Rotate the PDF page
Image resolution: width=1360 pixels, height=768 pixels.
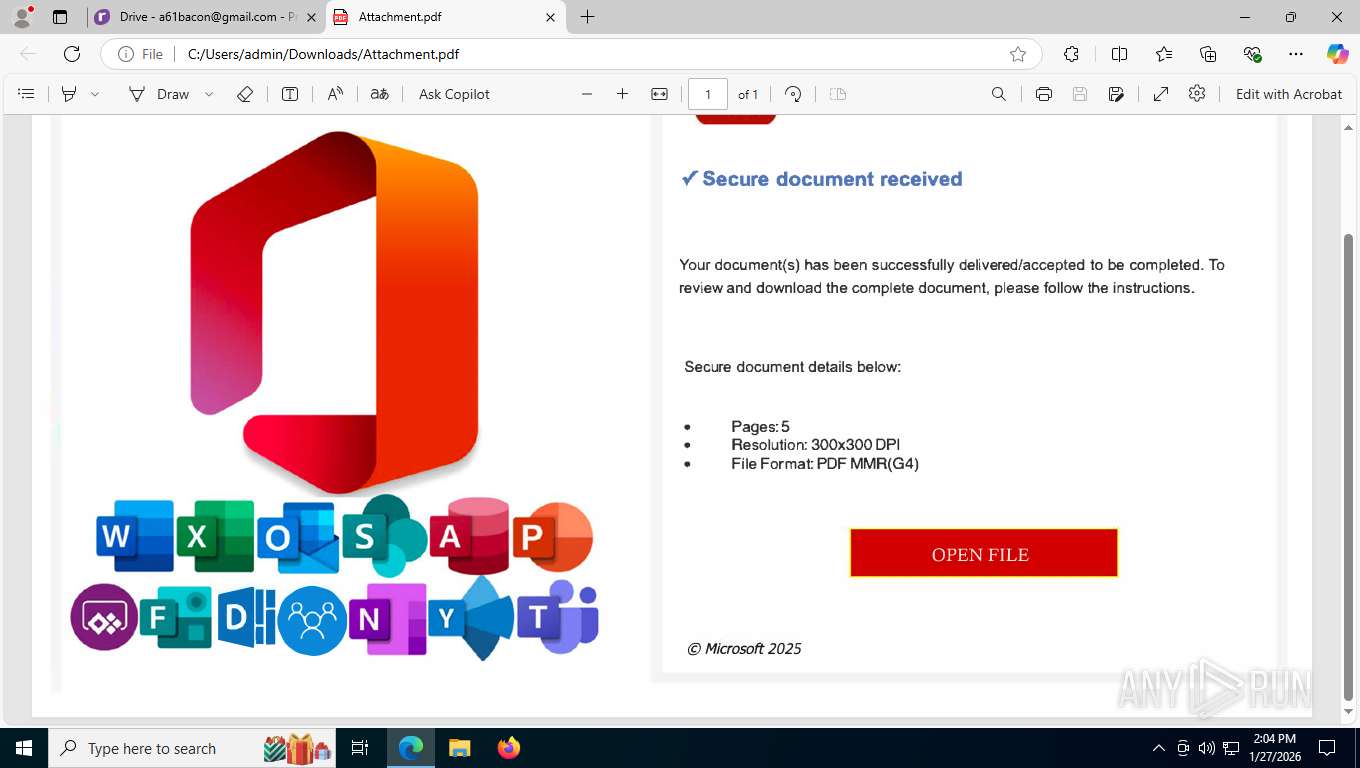point(793,94)
